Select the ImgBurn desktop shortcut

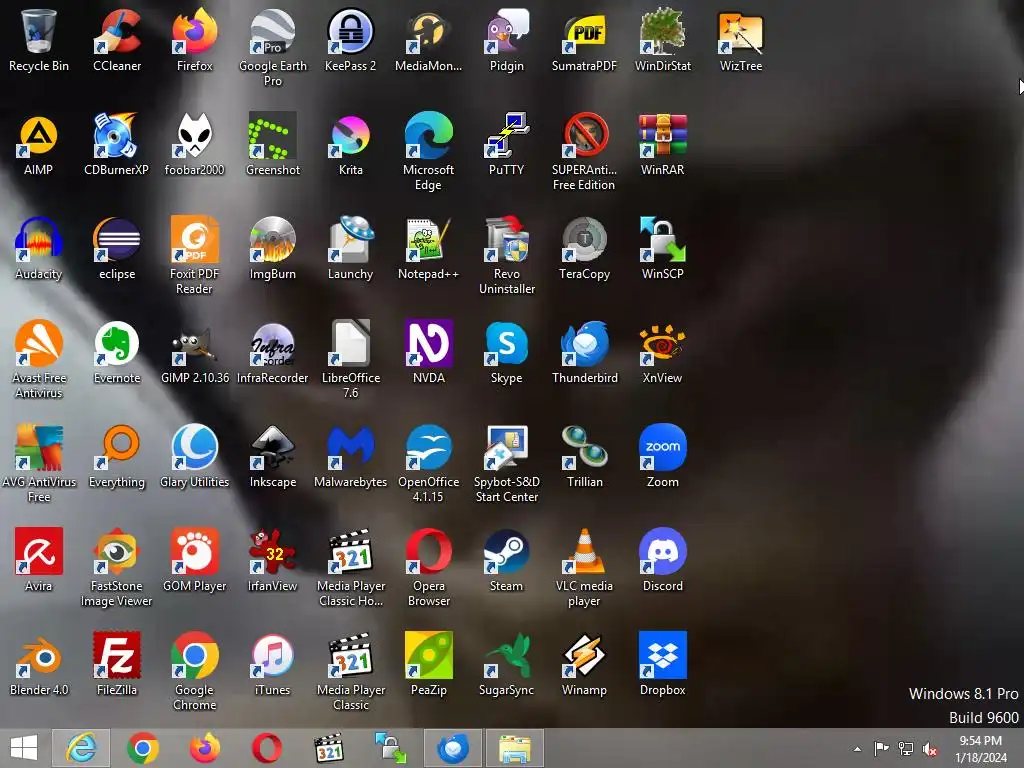pyautogui.click(x=272, y=248)
